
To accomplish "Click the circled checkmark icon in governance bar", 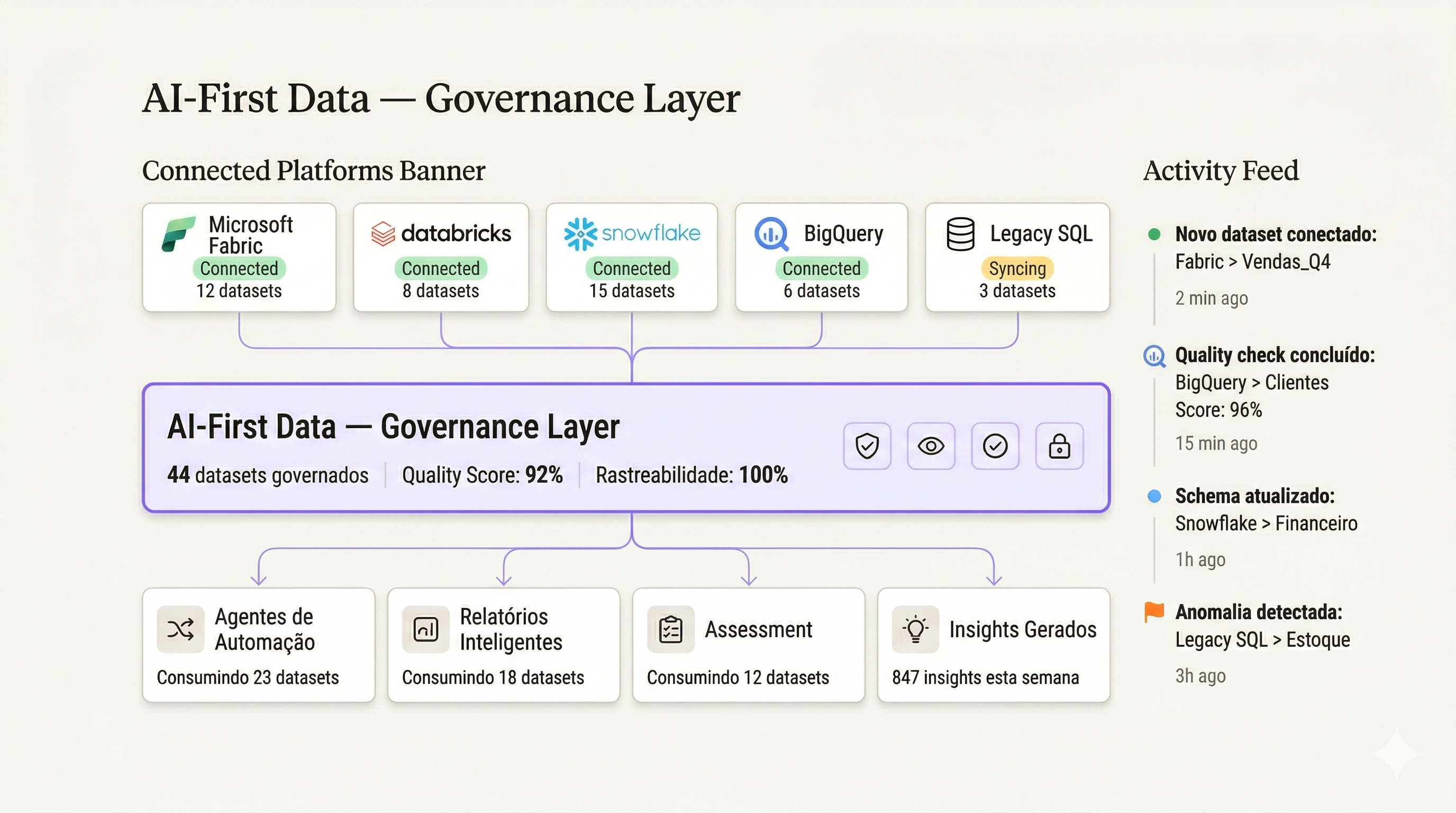I will coord(995,446).
